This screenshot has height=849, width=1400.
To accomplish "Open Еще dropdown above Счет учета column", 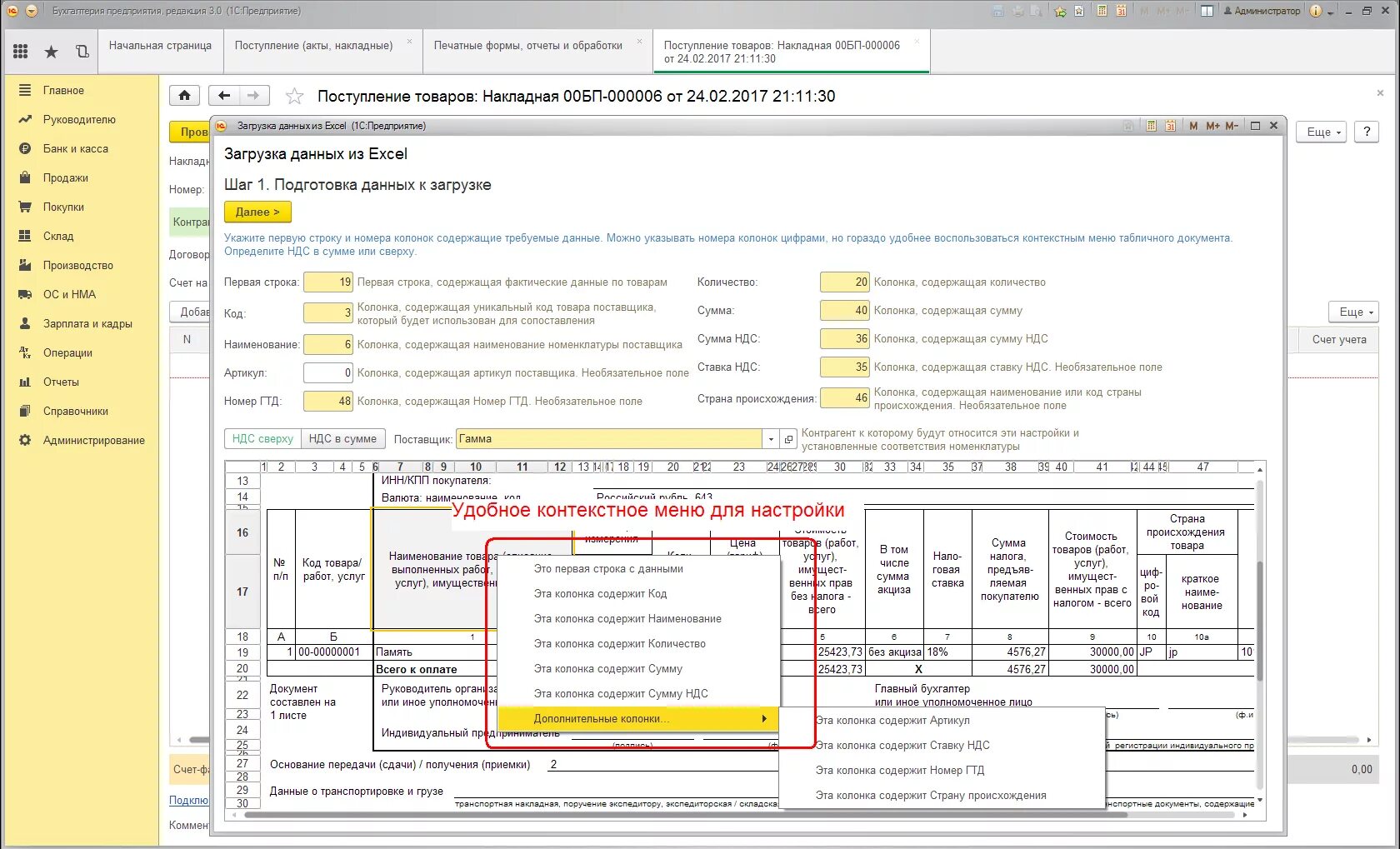I will [x=1353, y=312].
